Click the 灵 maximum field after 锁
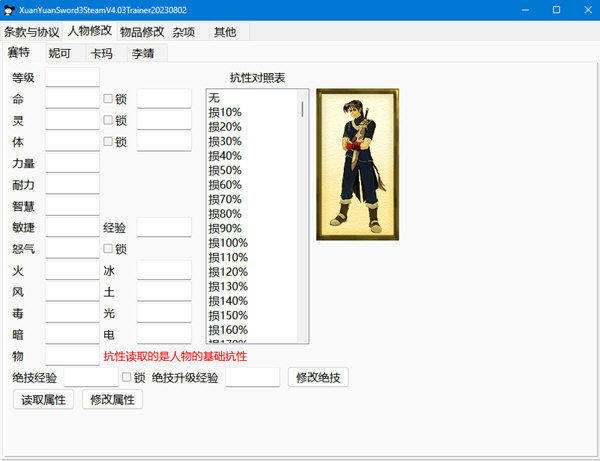This screenshot has height=461, width=600. (x=164, y=120)
